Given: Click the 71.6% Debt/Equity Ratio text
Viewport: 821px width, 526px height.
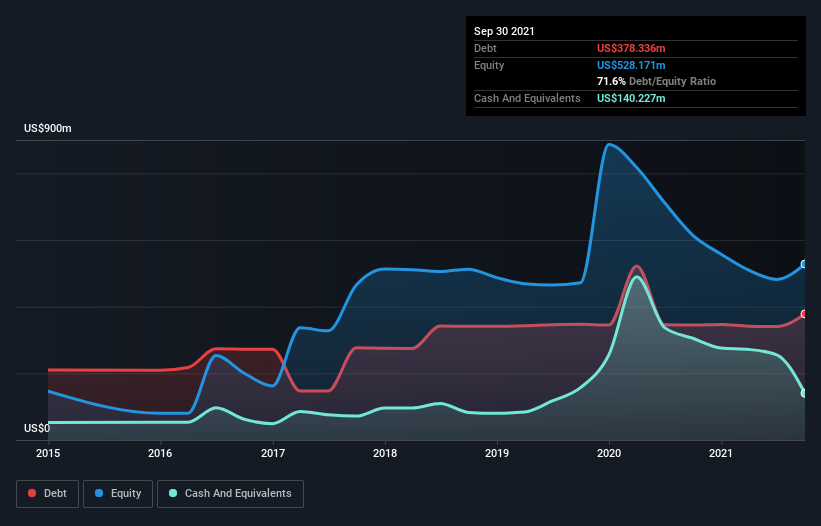Looking at the screenshot, I should point(657,81).
